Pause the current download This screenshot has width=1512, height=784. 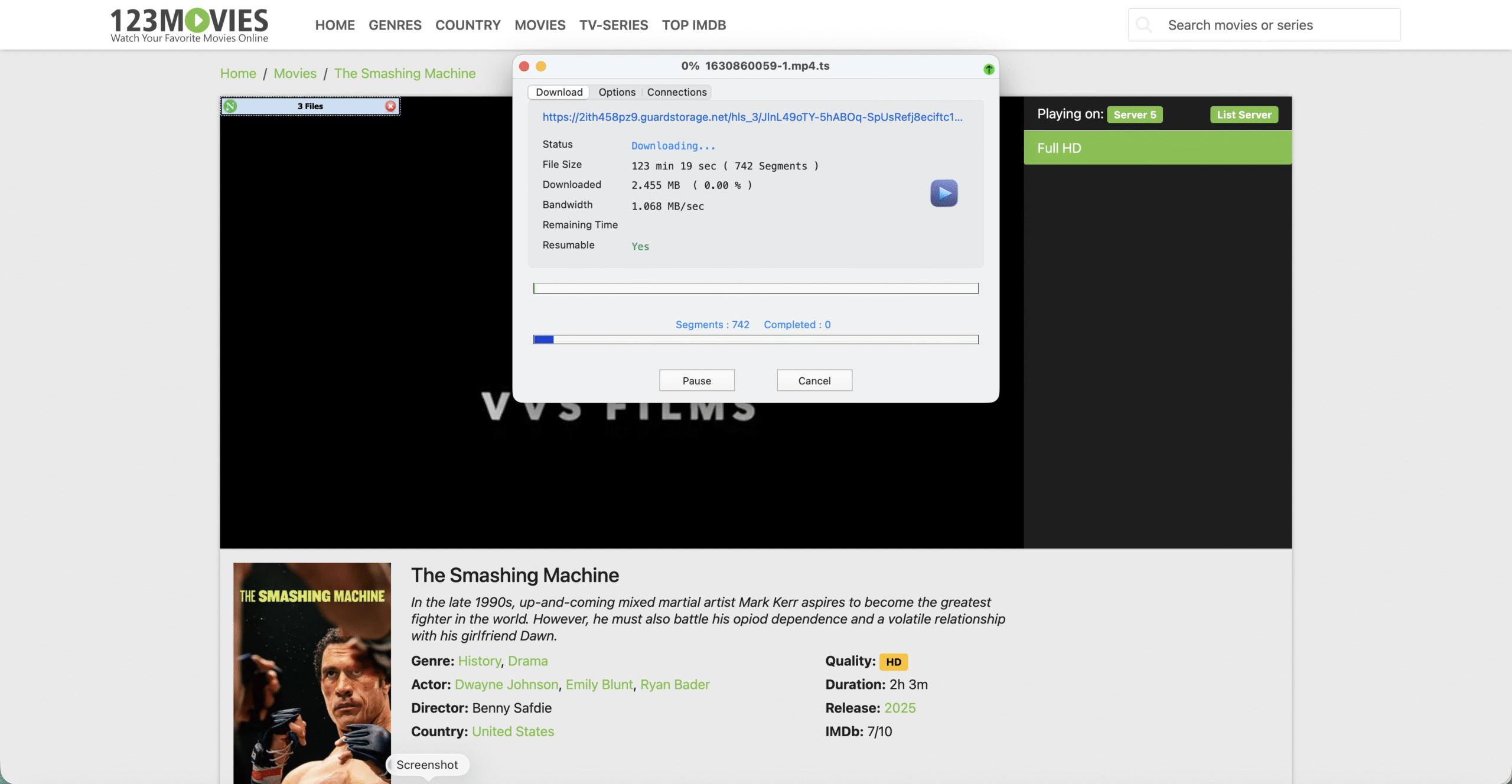(x=696, y=381)
